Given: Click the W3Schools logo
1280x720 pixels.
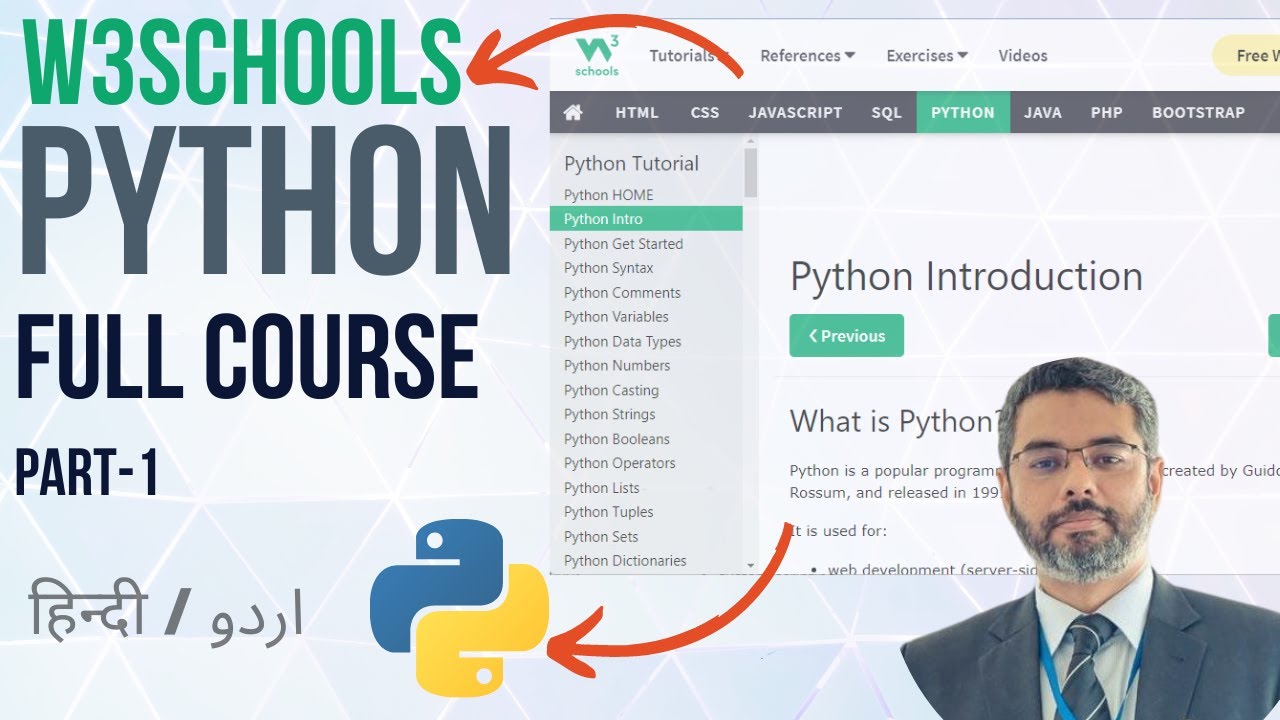Looking at the screenshot, I should pyautogui.click(x=597, y=56).
